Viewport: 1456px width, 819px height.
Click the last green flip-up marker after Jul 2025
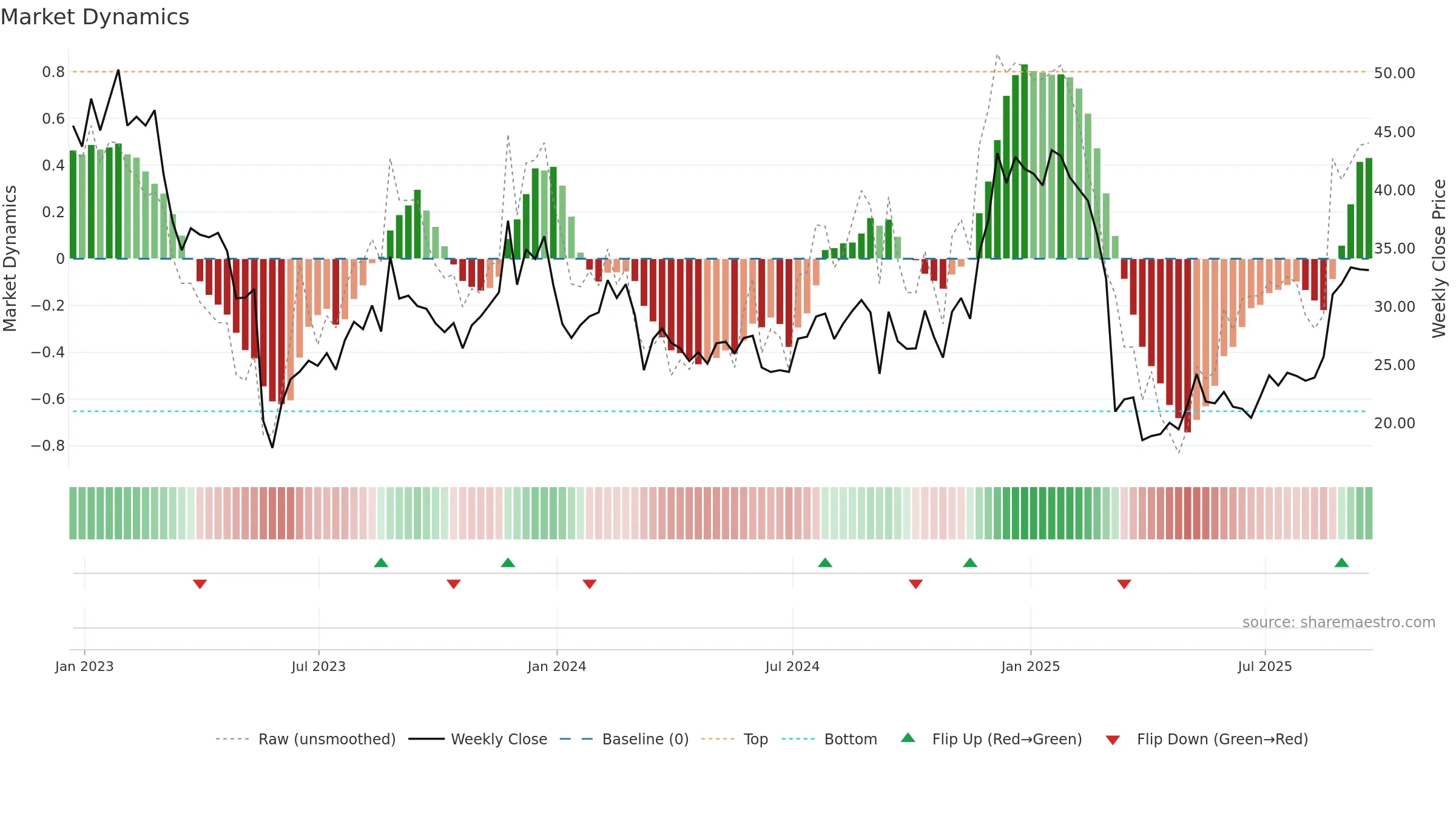pyautogui.click(x=1341, y=562)
